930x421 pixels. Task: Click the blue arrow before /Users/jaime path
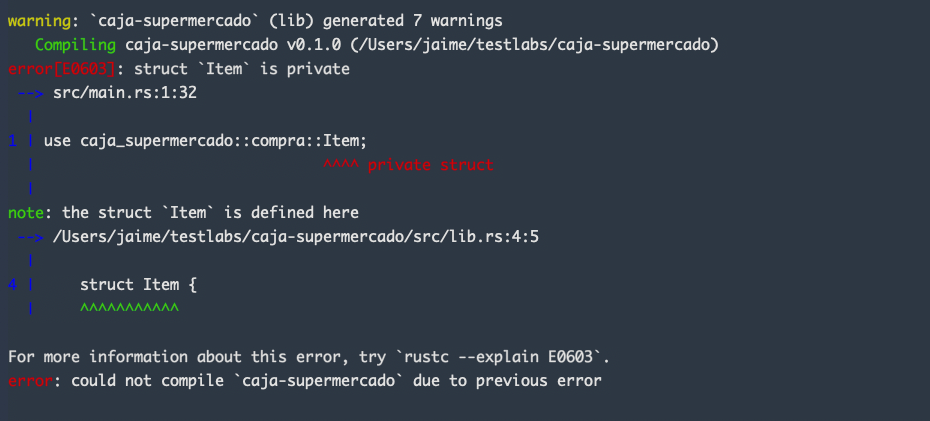(30, 236)
